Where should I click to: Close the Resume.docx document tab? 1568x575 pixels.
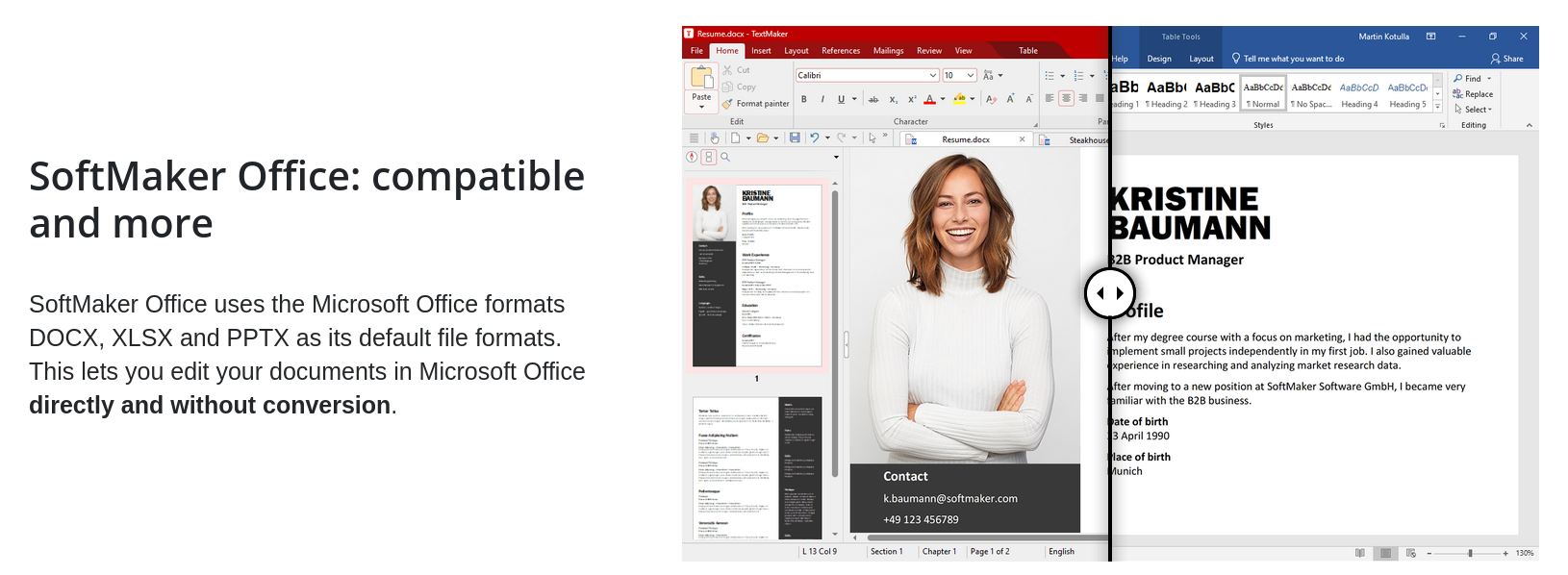(1022, 139)
